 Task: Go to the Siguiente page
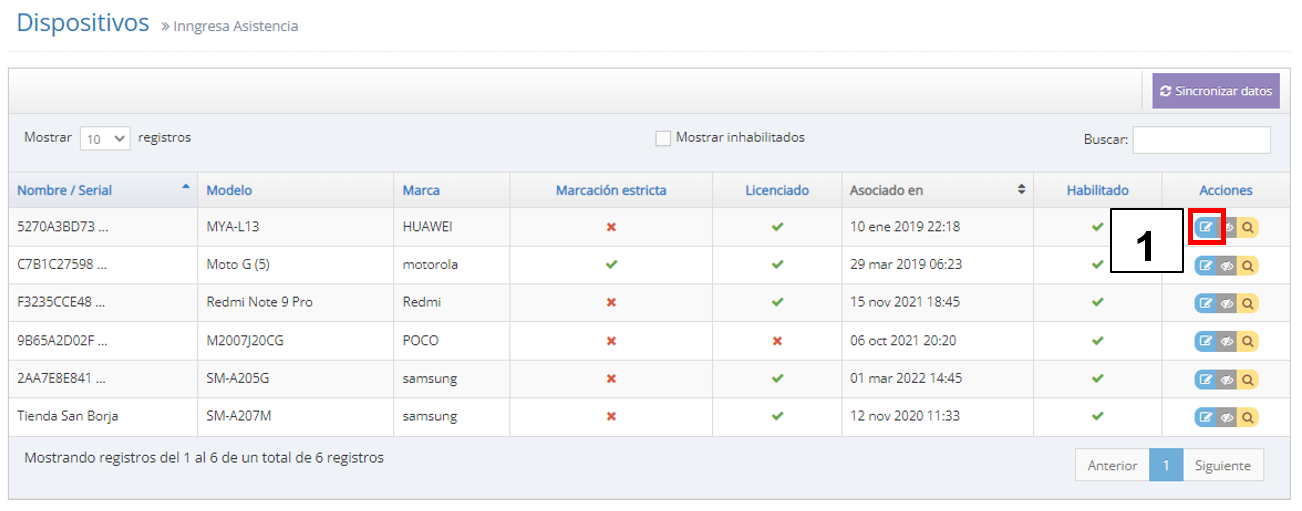(1222, 465)
